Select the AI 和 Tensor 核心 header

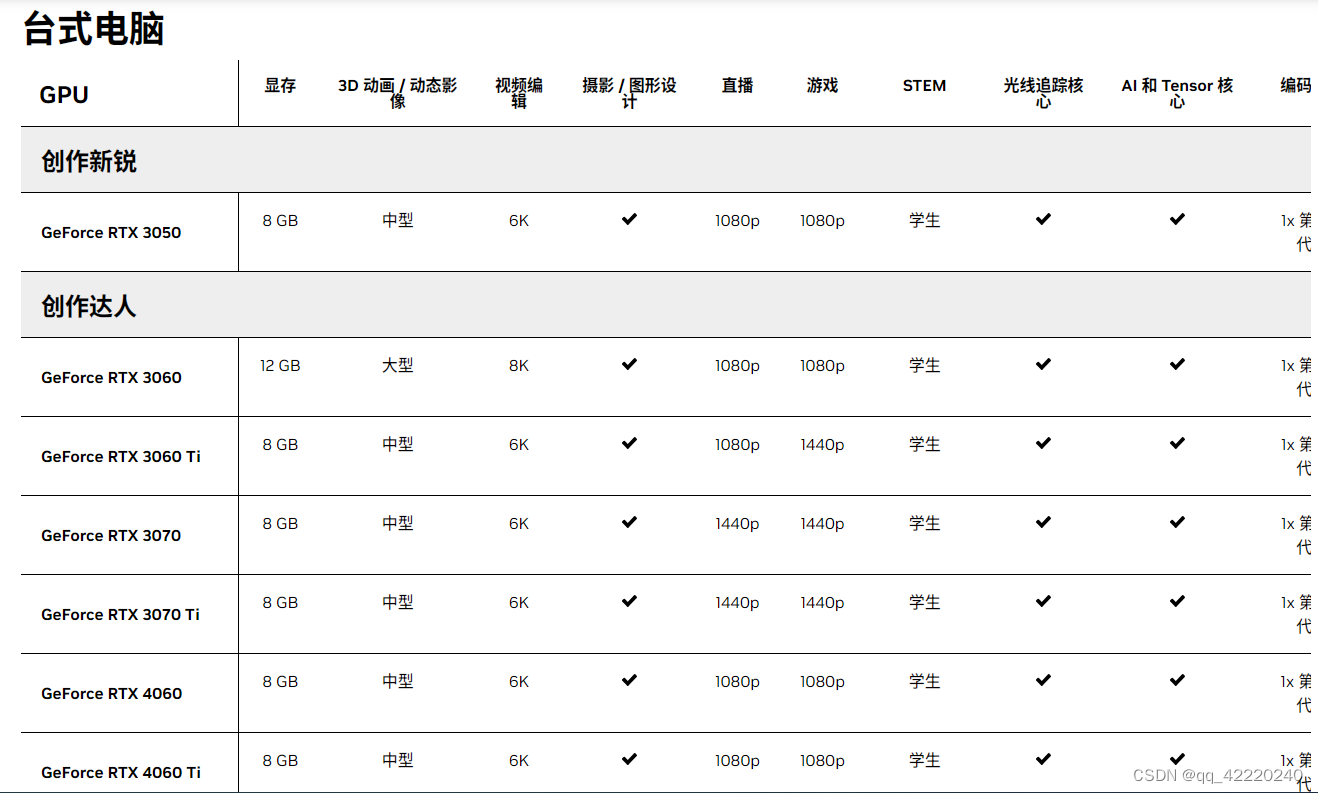1177,93
